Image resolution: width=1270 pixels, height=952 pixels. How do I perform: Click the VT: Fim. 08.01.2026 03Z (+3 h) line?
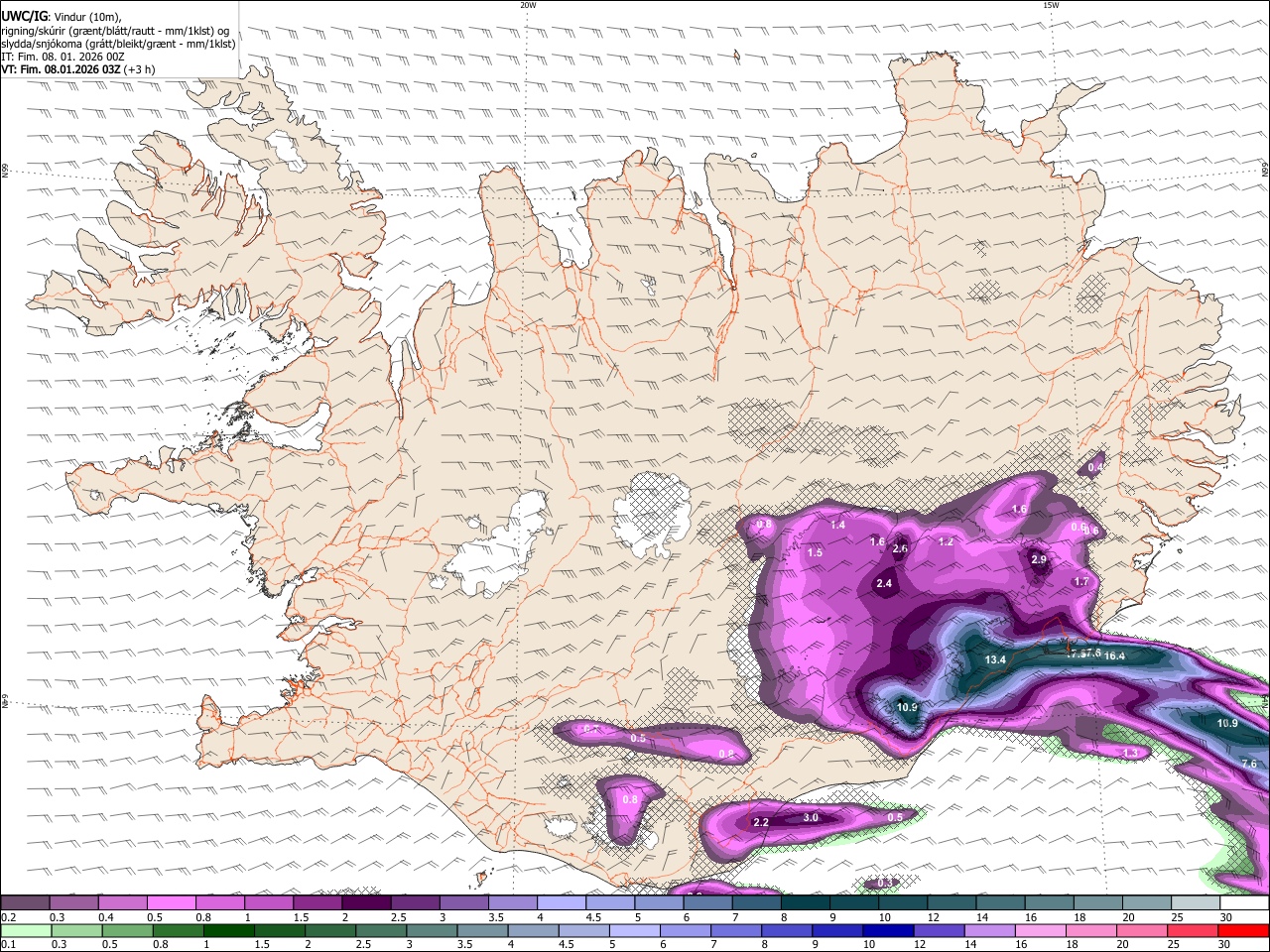point(78,69)
